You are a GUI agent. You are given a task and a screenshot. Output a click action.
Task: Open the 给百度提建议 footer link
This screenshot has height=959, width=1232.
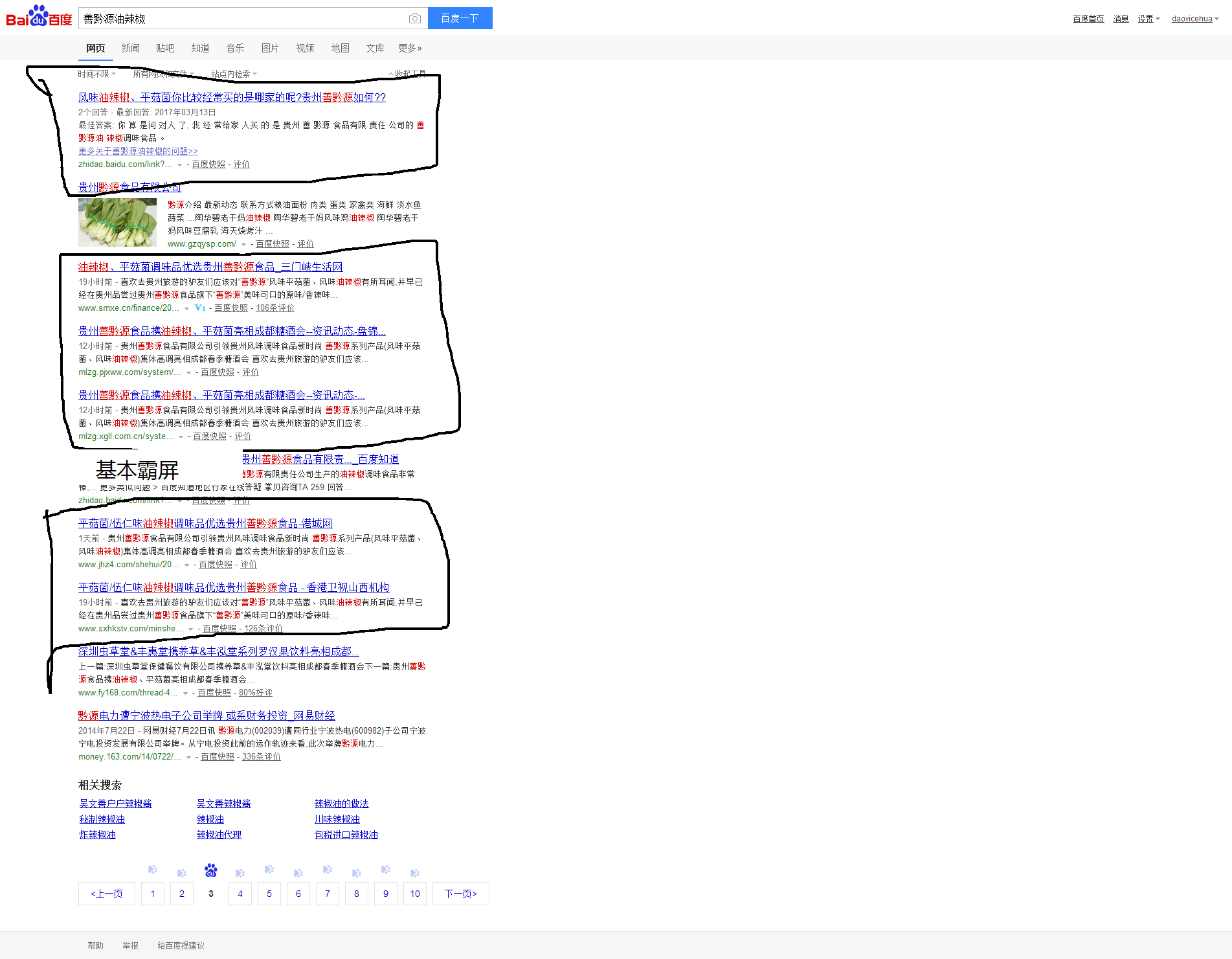click(181, 945)
